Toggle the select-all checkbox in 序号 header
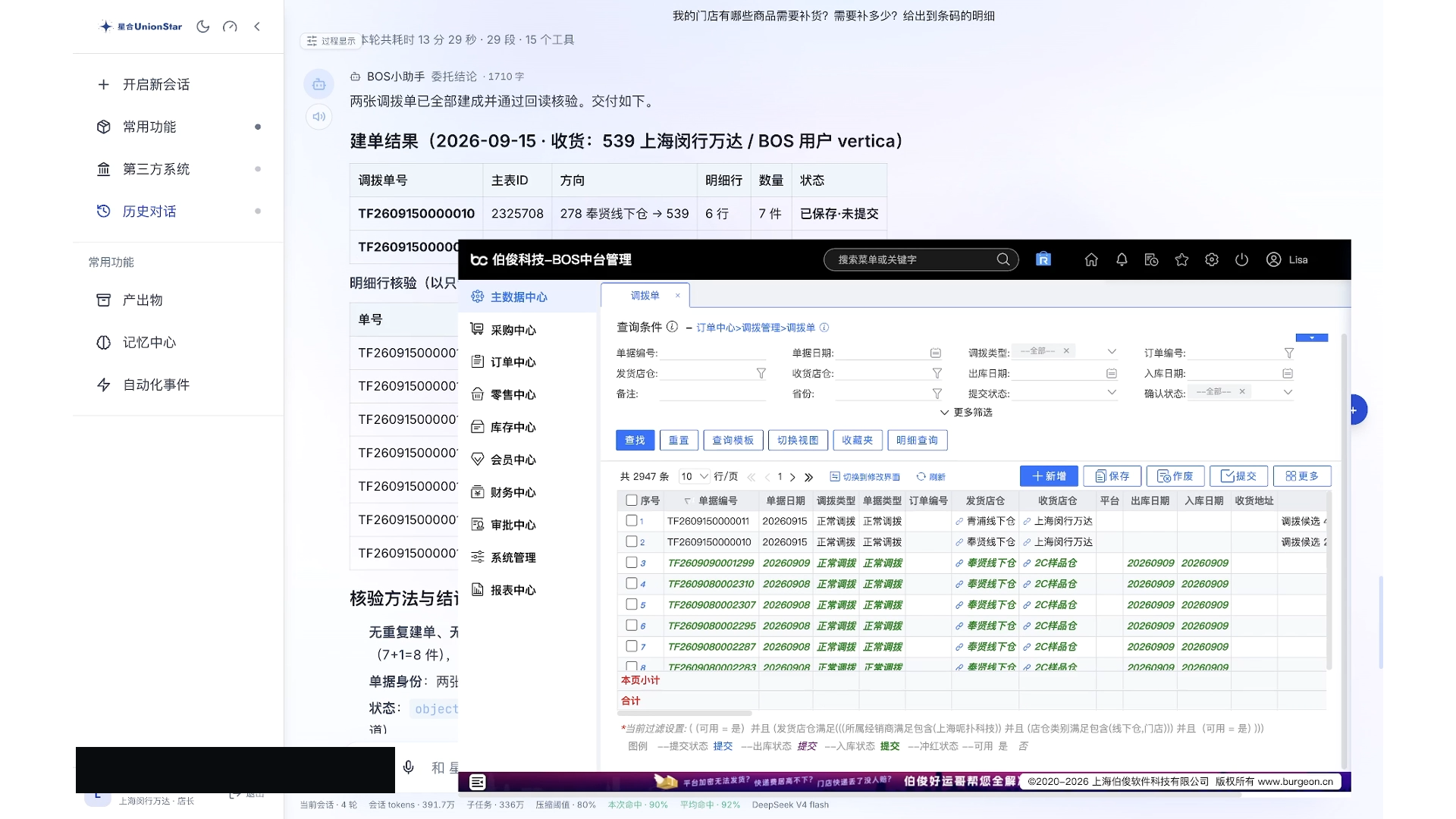This screenshot has height=819, width=1456. click(x=631, y=500)
